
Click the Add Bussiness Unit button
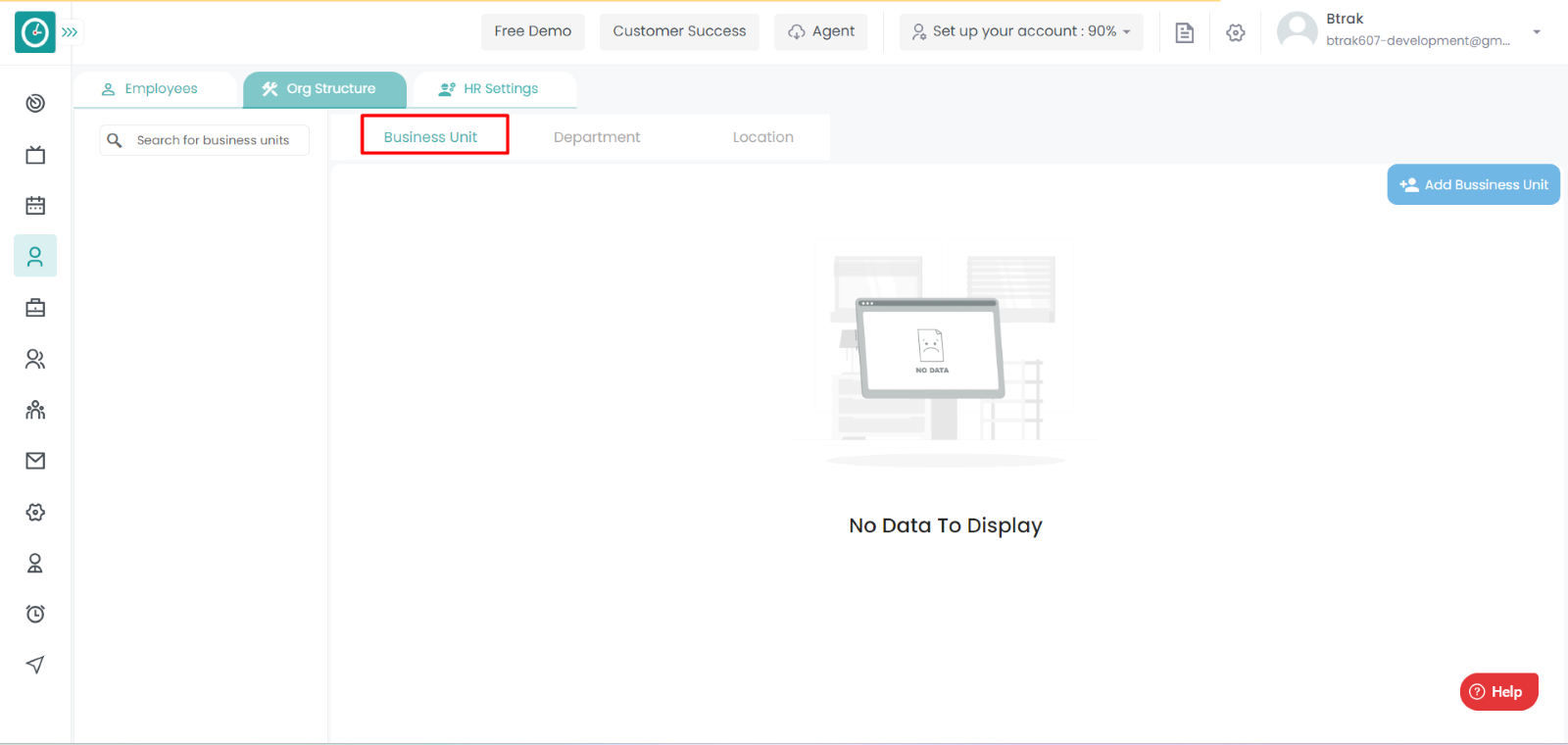(1473, 184)
